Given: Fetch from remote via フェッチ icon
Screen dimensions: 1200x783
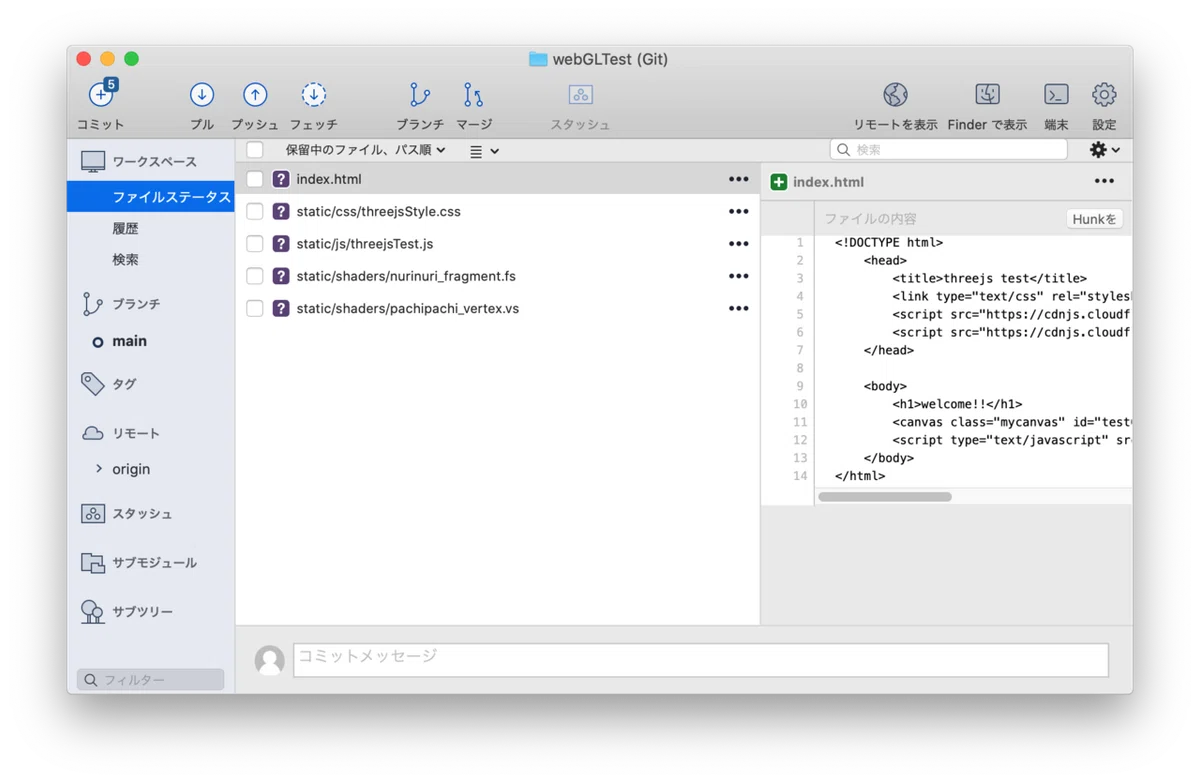Looking at the screenshot, I should (x=314, y=95).
